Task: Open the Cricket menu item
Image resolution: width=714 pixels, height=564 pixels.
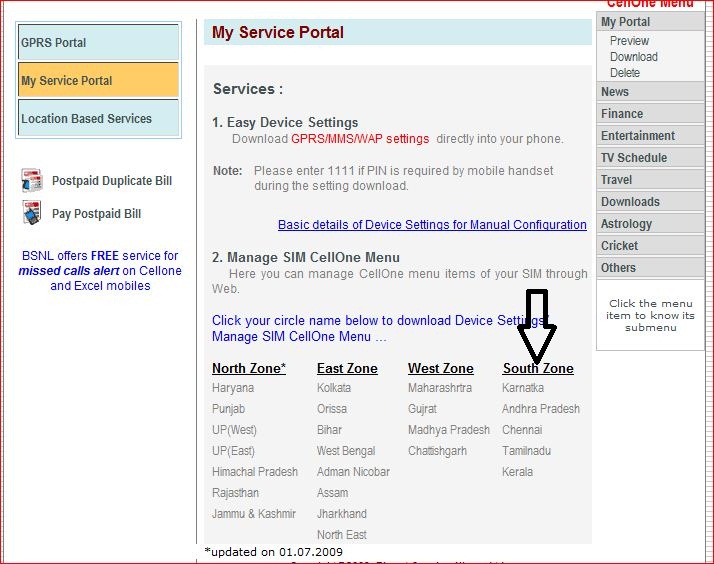Action: point(650,245)
